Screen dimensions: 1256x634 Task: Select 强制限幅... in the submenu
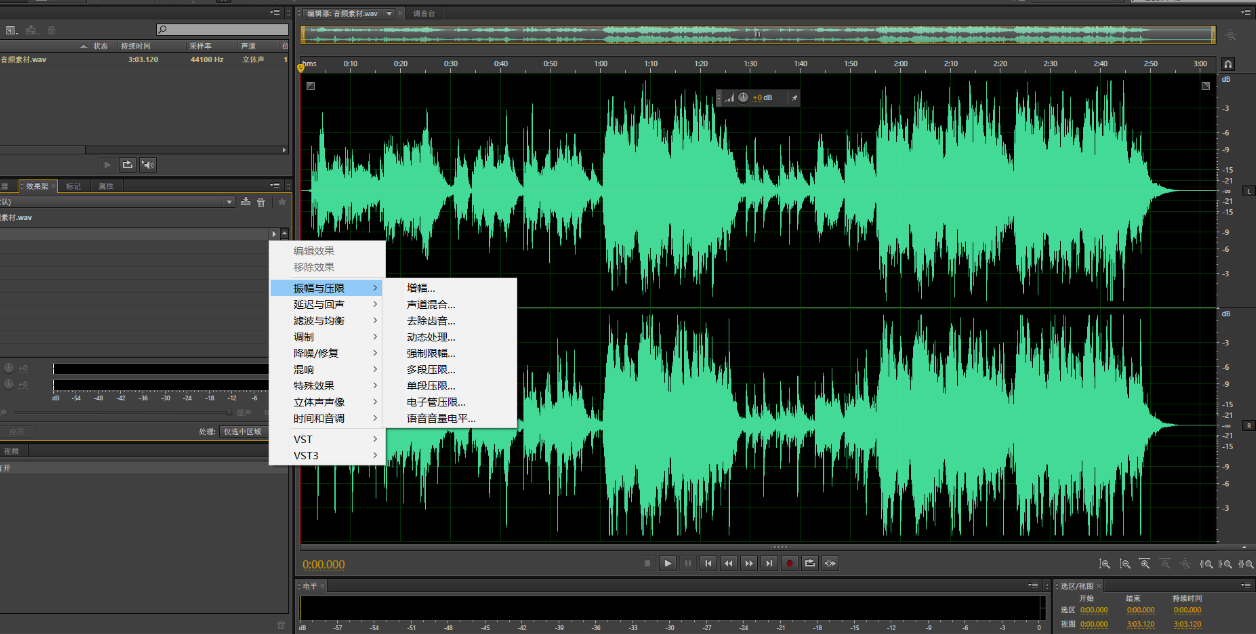click(431, 353)
